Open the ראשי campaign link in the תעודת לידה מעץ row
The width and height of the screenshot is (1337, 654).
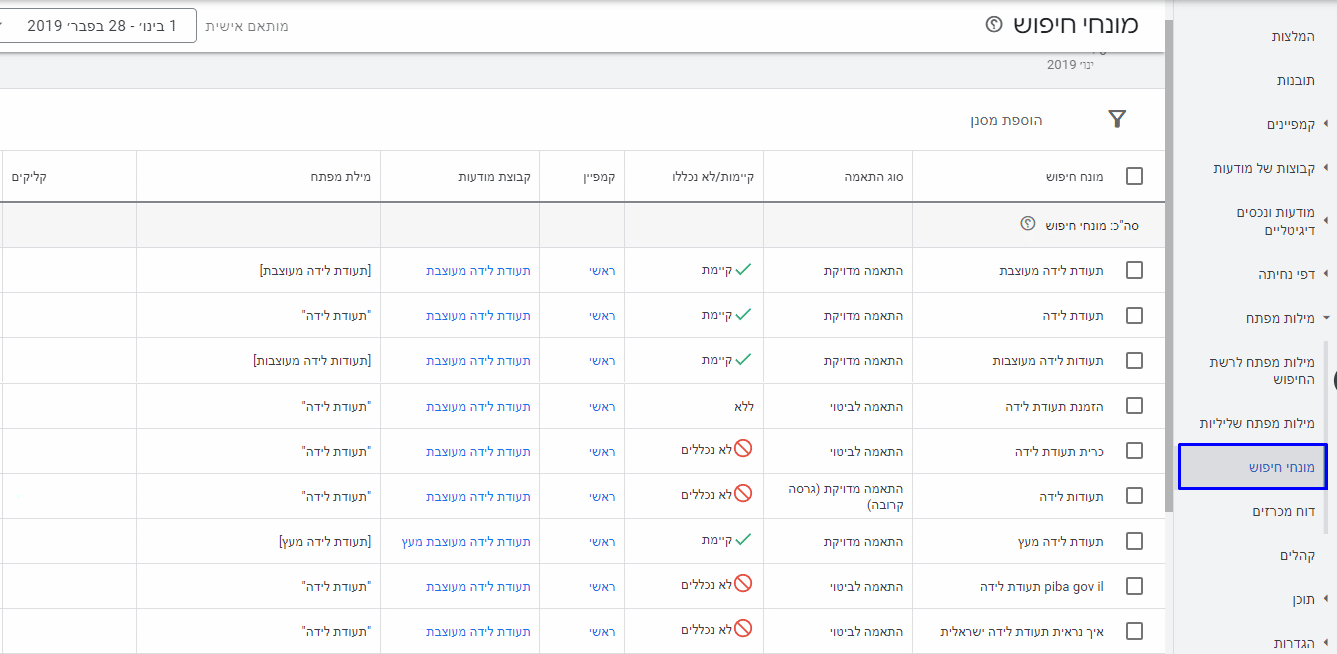(602, 541)
